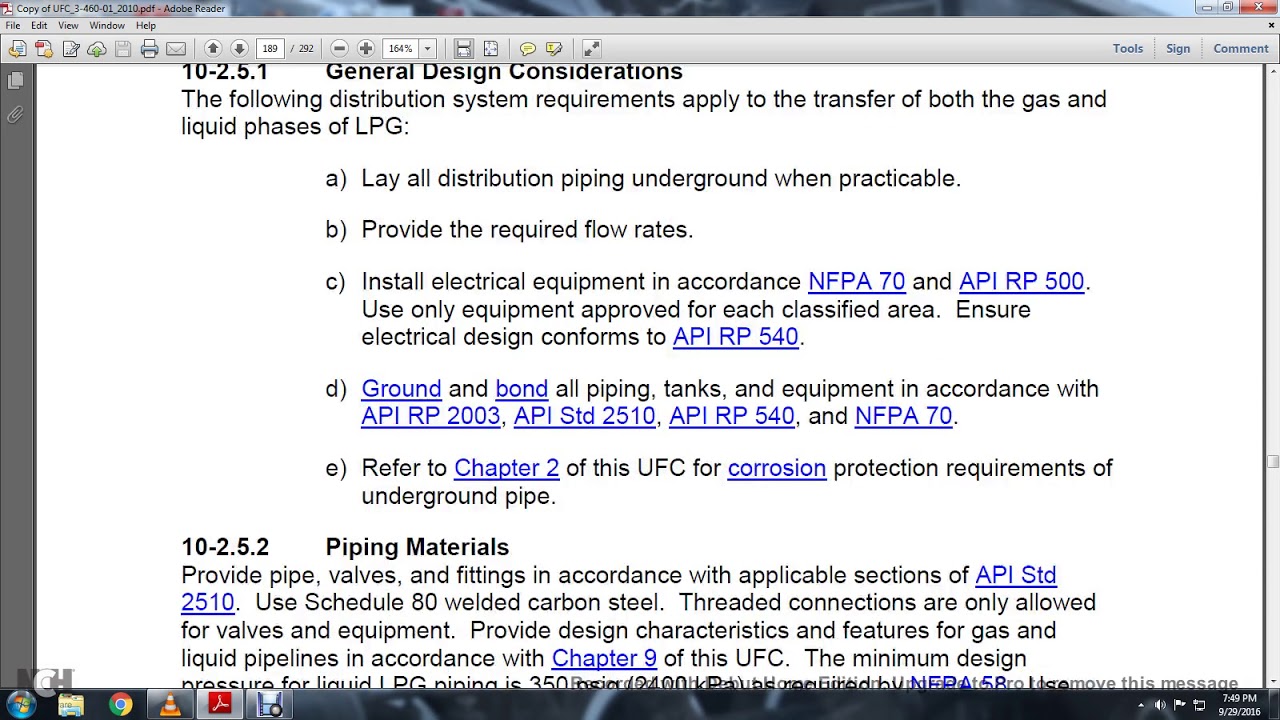
Task: Open the Comment pane
Action: 1241,48
